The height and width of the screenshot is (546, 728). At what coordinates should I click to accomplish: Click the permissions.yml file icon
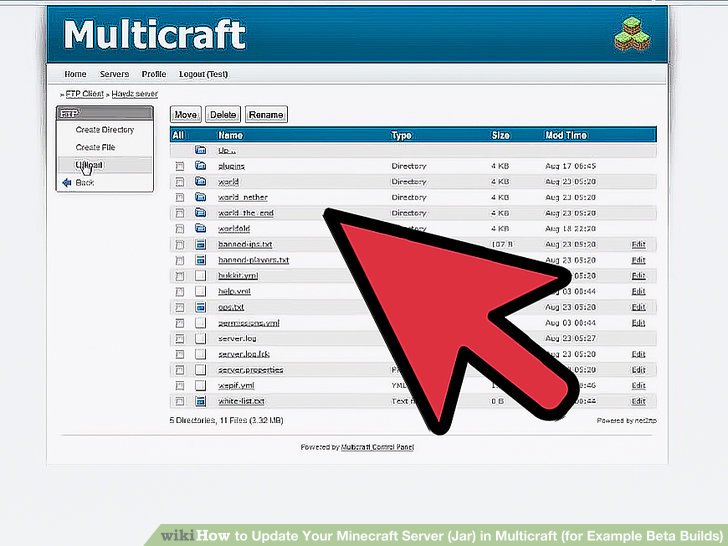click(200, 323)
